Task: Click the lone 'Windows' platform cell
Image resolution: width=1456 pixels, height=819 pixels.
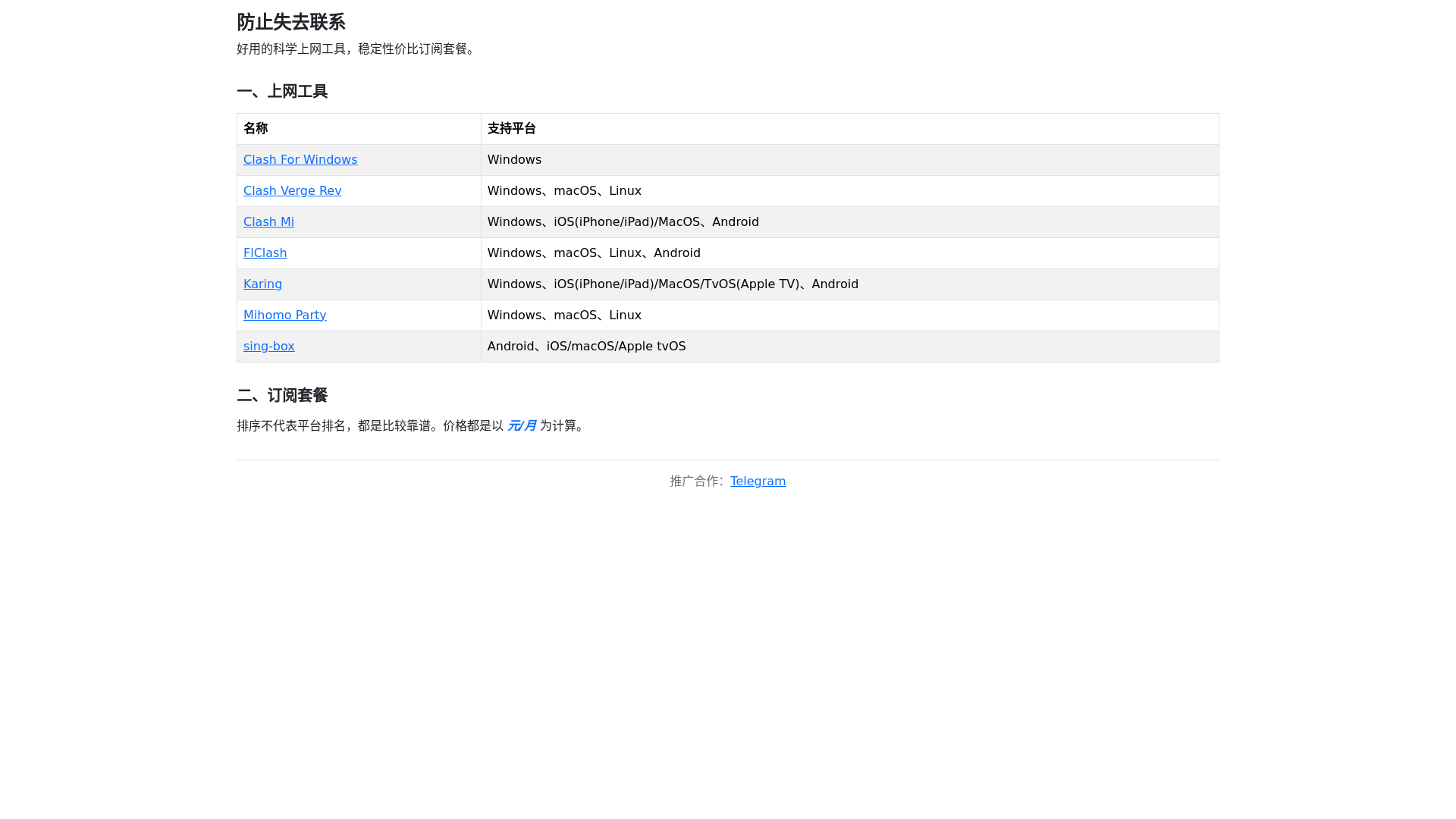Action: [x=850, y=160]
